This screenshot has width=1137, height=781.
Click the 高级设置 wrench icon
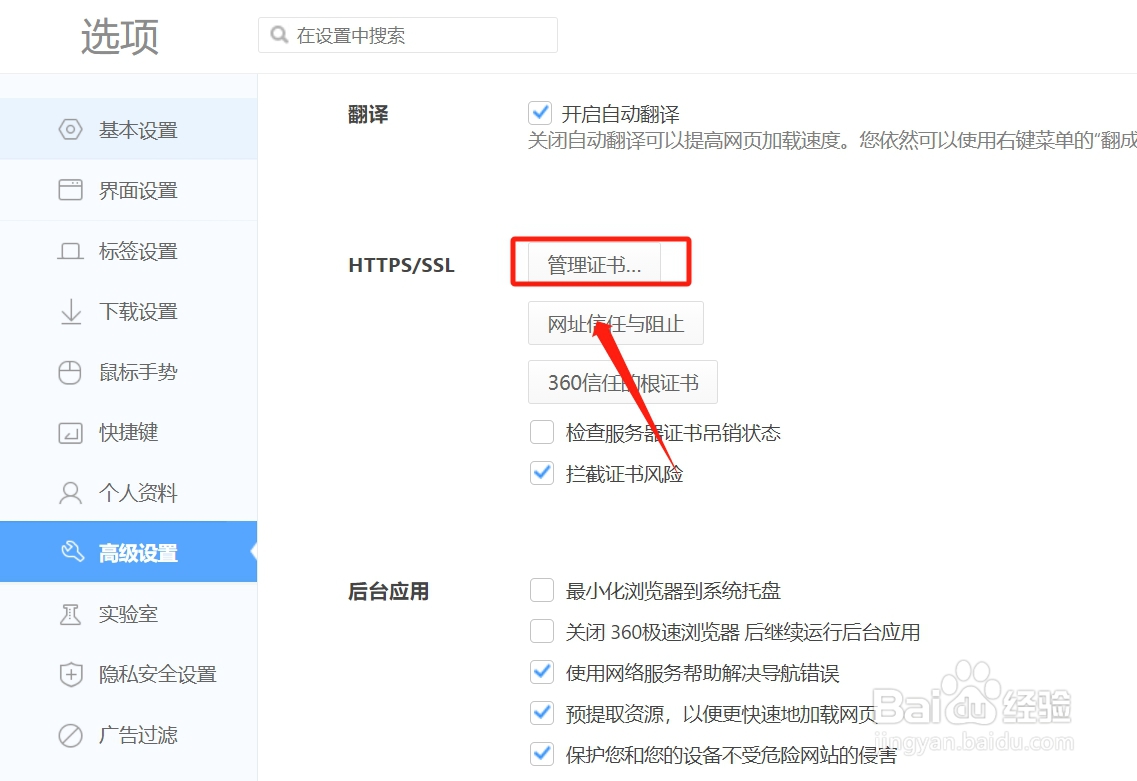(x=72, y=551)
